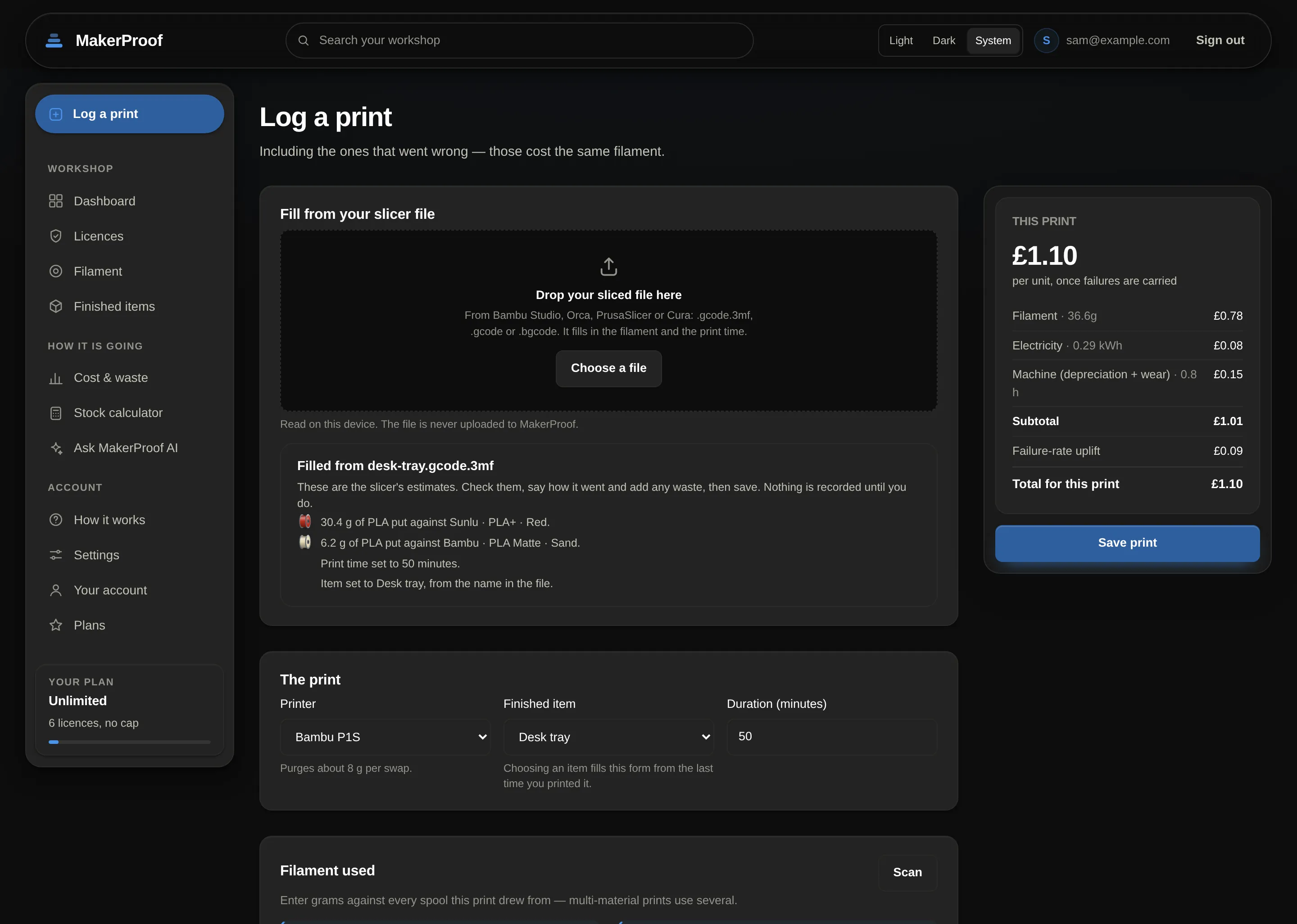The image size is (1297, 924).
Task: Click the Scan button in Filament used
Action: pos(907,872)
